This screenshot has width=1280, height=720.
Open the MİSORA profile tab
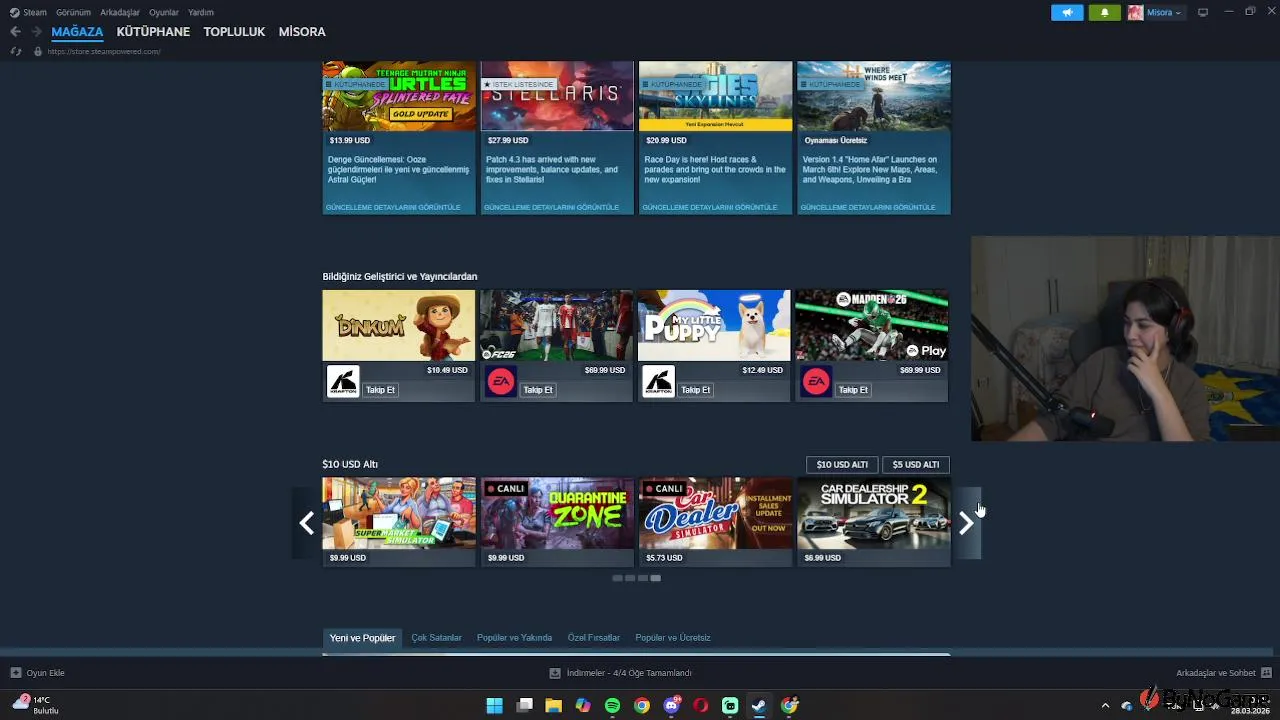click(x=302, y=32)
